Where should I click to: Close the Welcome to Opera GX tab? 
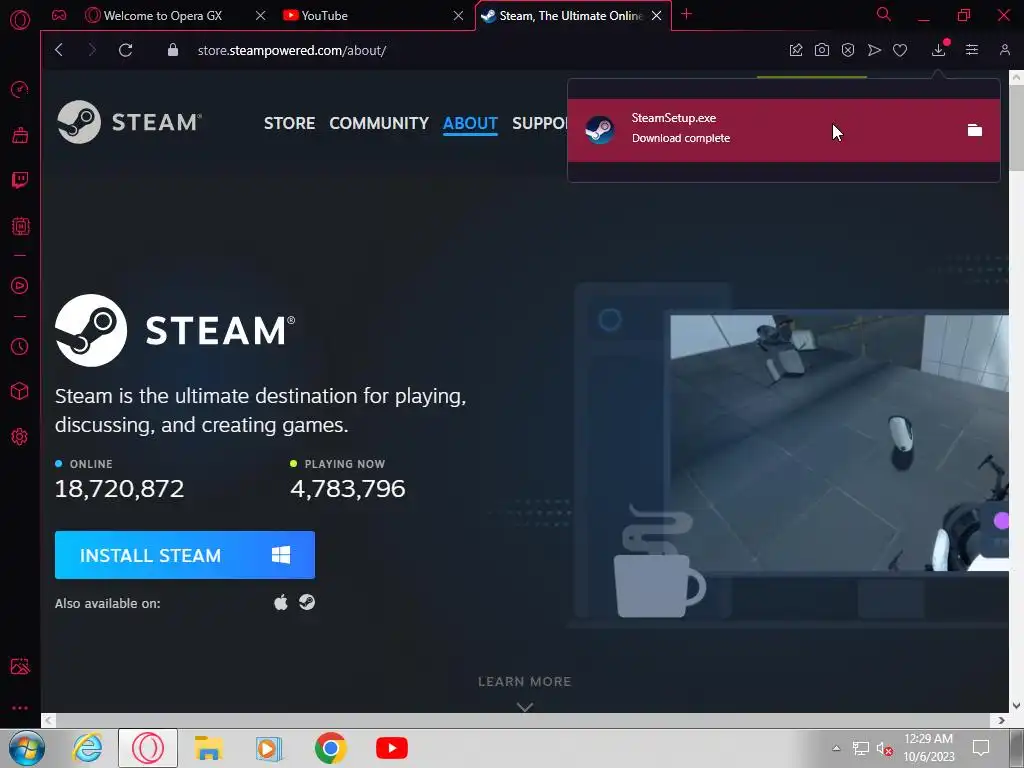pos(261,16)
